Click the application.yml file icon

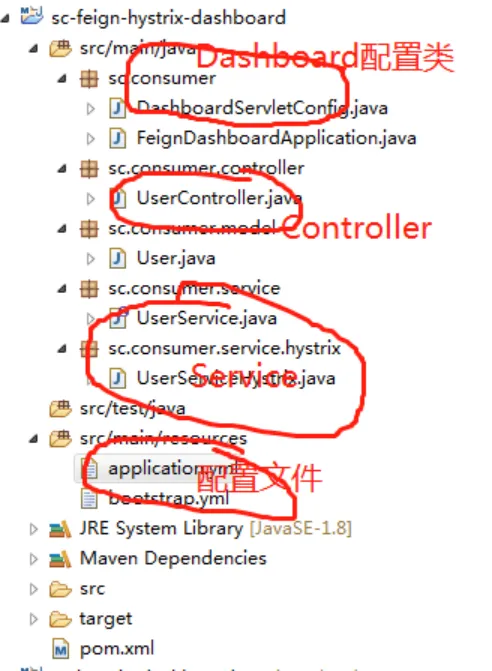coord(89,469)
